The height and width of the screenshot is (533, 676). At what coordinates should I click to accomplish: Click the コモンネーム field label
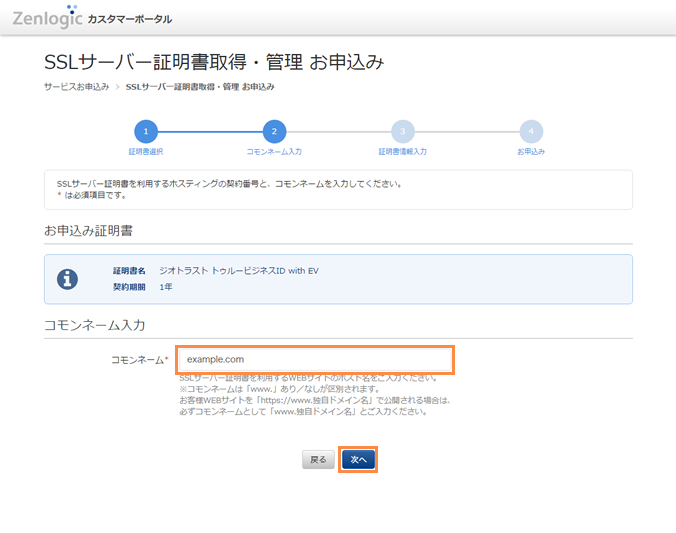click(x=138, y=360)
